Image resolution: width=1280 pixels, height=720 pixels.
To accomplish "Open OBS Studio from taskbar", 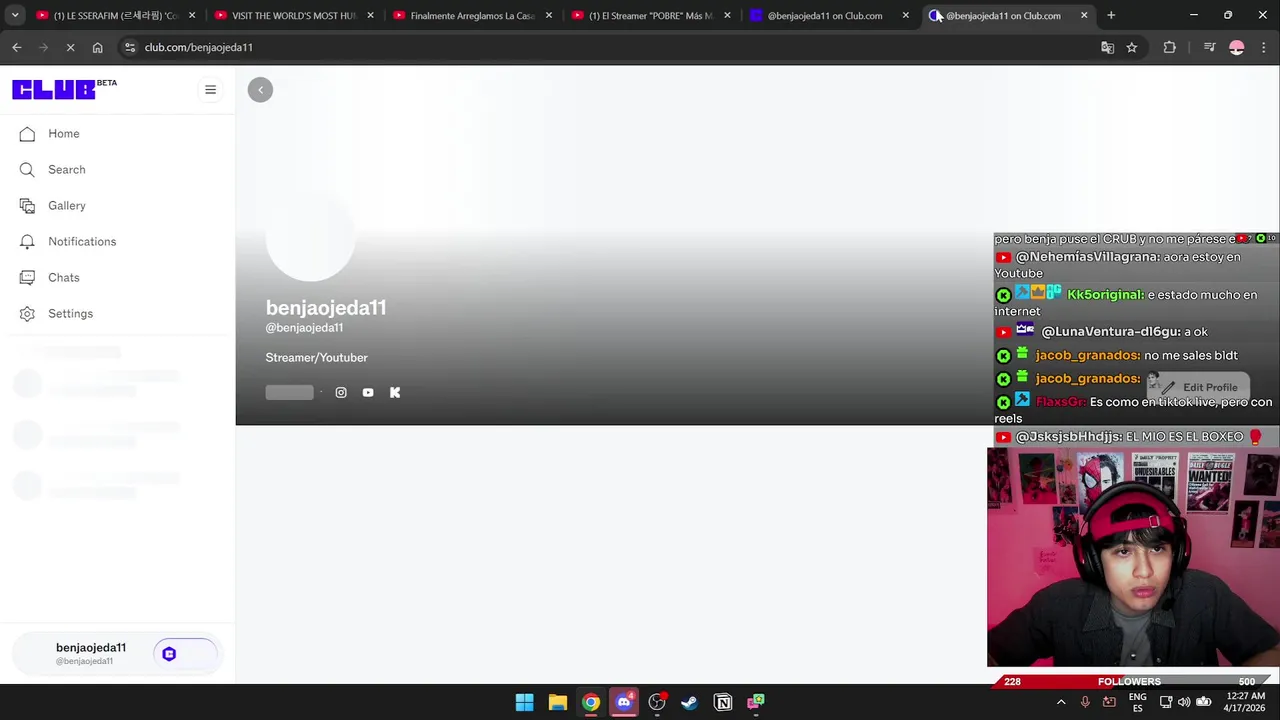I will tap(657, 702).
